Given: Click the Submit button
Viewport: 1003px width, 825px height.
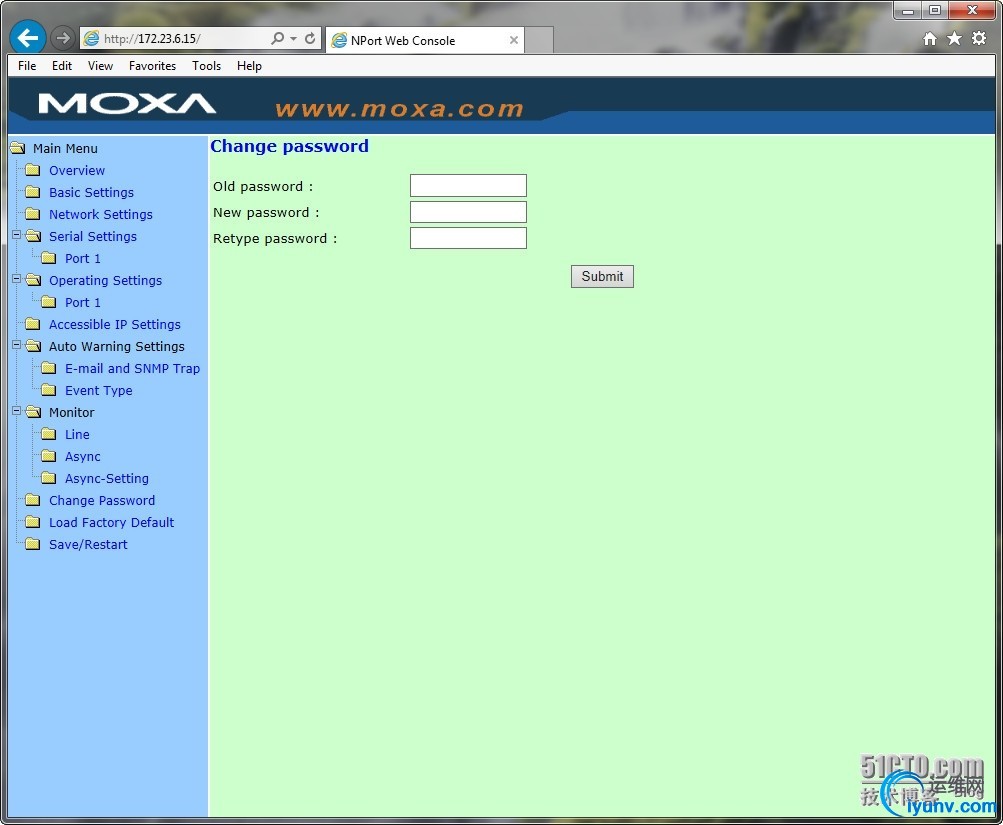Looking at the screenshot, I should point(602,276).
